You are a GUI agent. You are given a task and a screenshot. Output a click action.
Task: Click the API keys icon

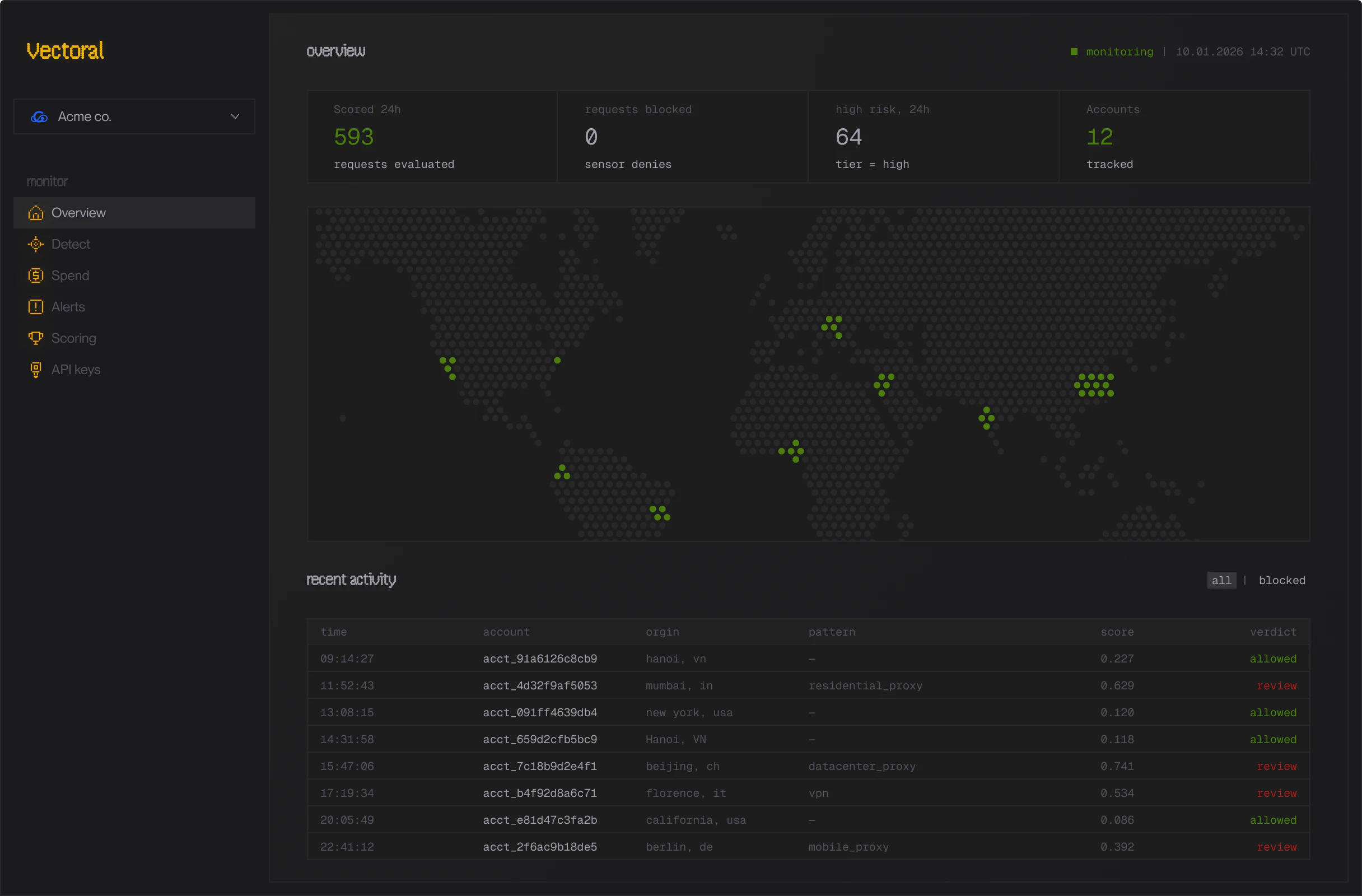coord(35,370)
